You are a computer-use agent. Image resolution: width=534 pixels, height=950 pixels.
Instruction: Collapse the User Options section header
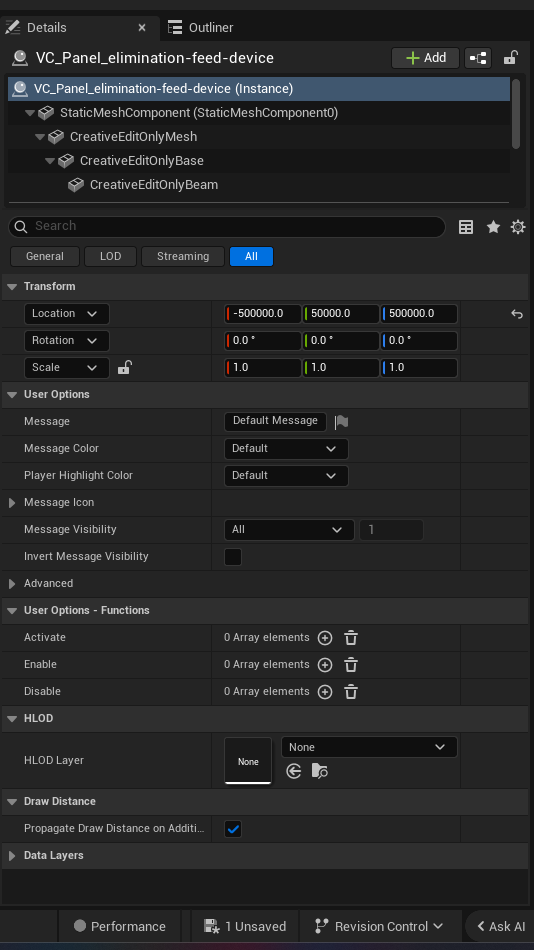pyautogui.click(x=12, y=395)
